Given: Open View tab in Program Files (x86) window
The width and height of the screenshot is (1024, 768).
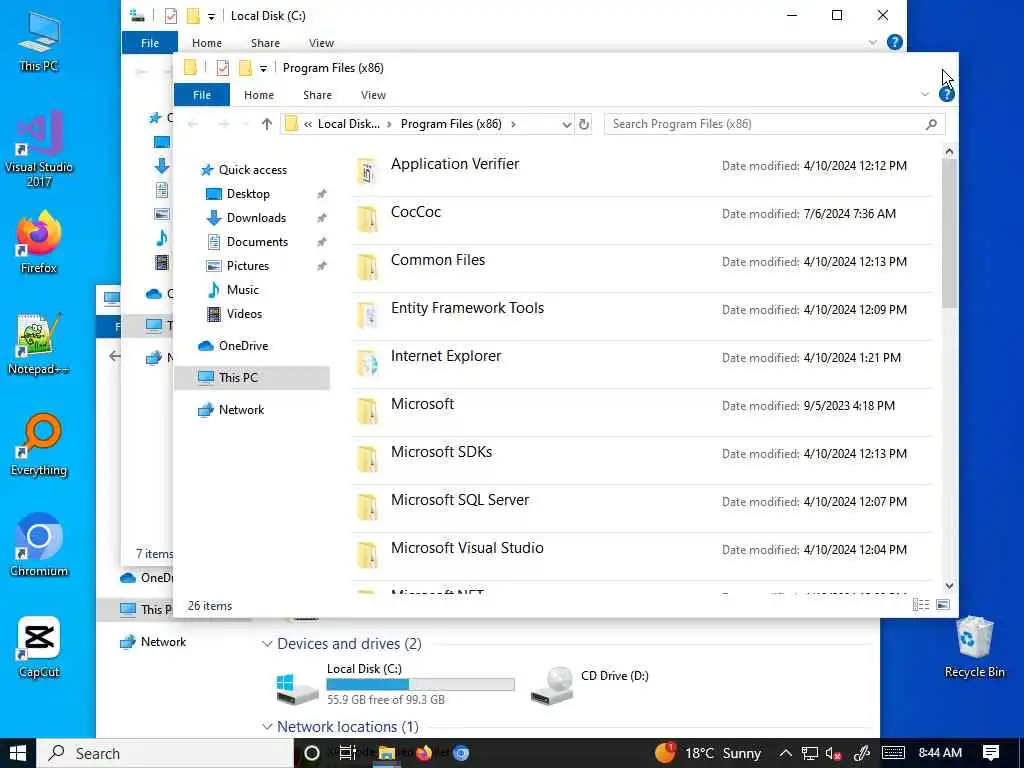Looking at the screenshot, I should (x=373, y=95).
